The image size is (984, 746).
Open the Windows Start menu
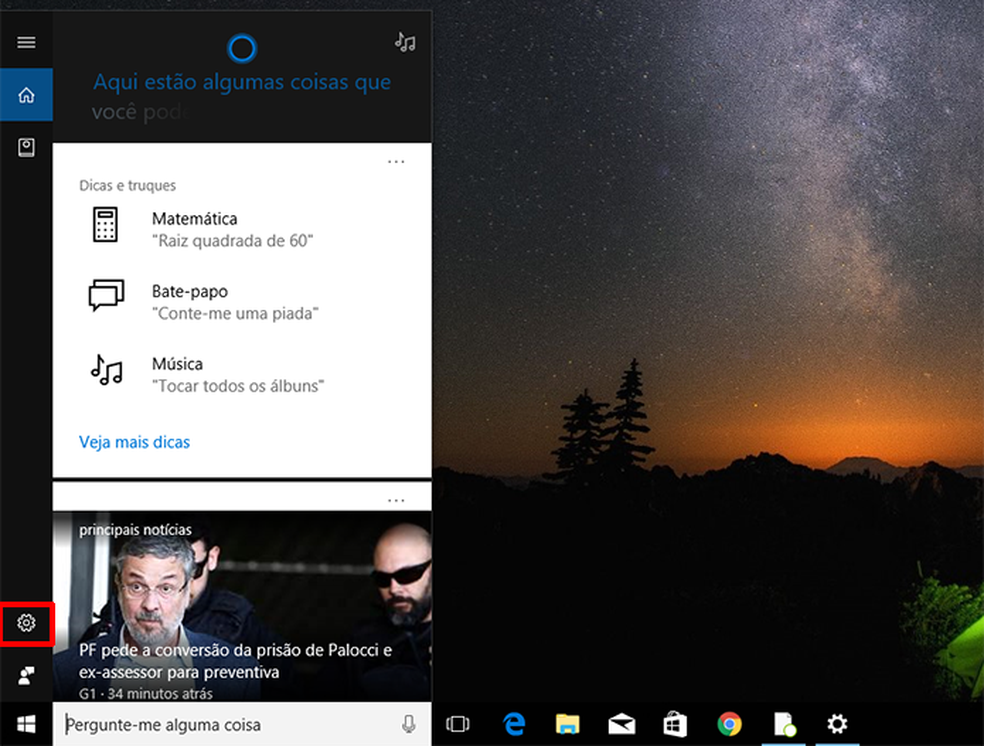(25, 723)
